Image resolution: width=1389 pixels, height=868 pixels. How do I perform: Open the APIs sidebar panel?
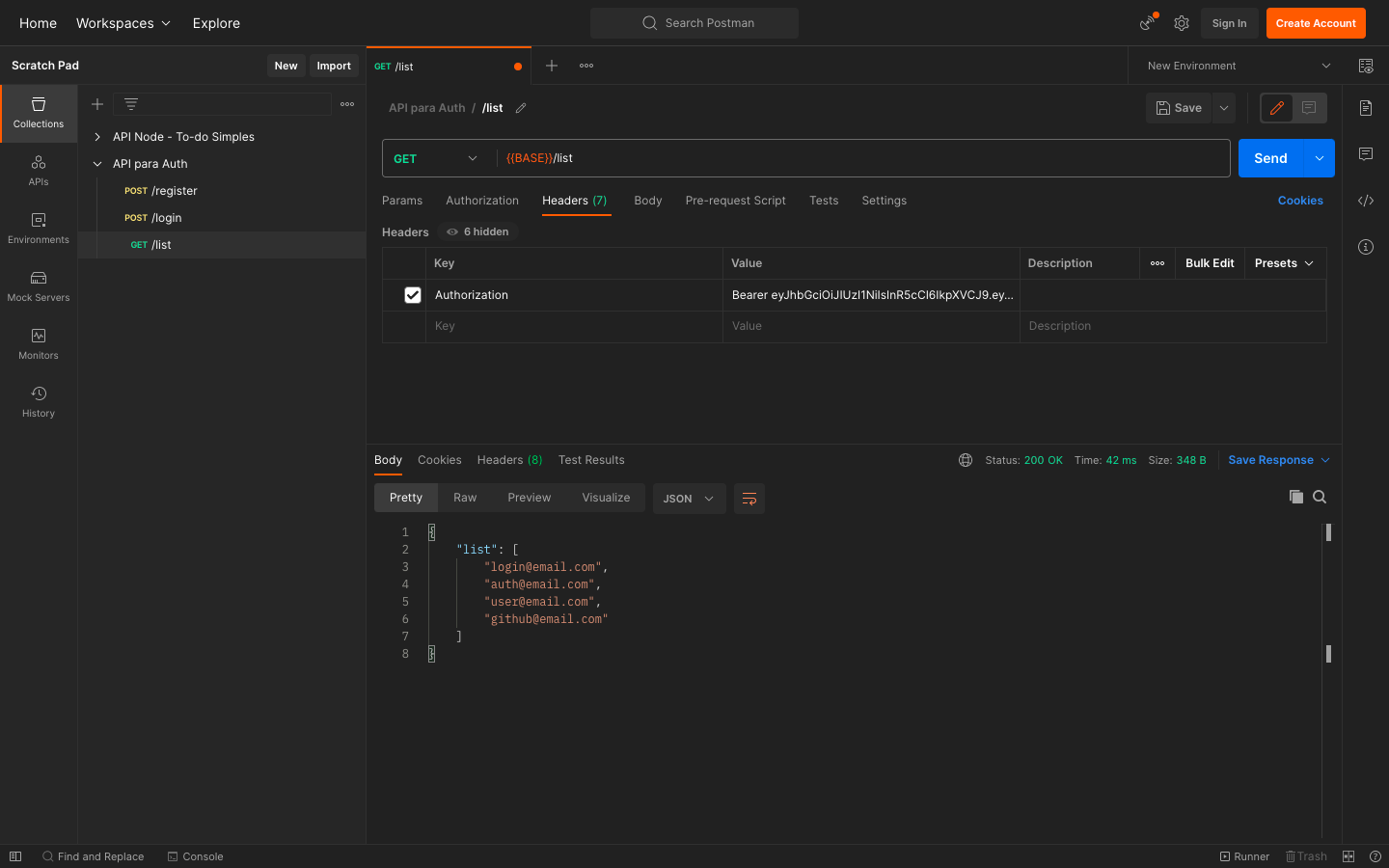39,171
